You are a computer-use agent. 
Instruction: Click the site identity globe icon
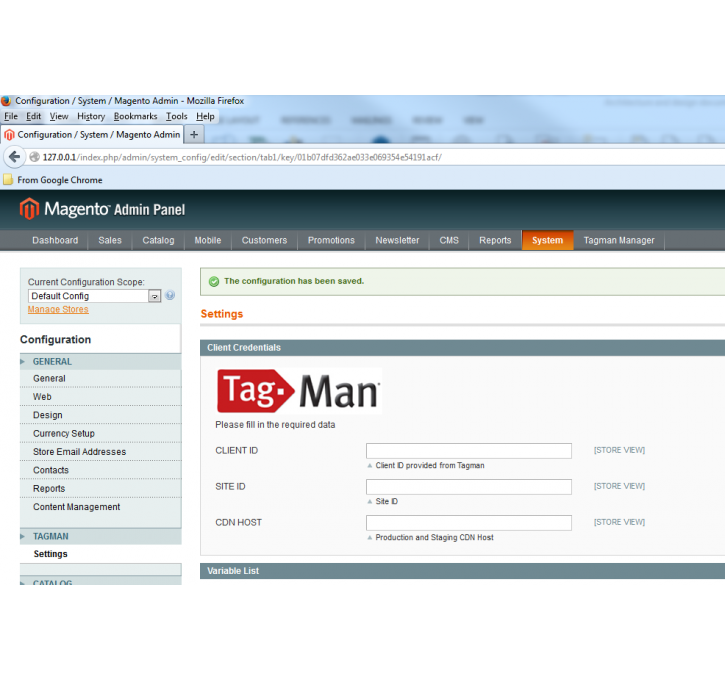point(34,157)
